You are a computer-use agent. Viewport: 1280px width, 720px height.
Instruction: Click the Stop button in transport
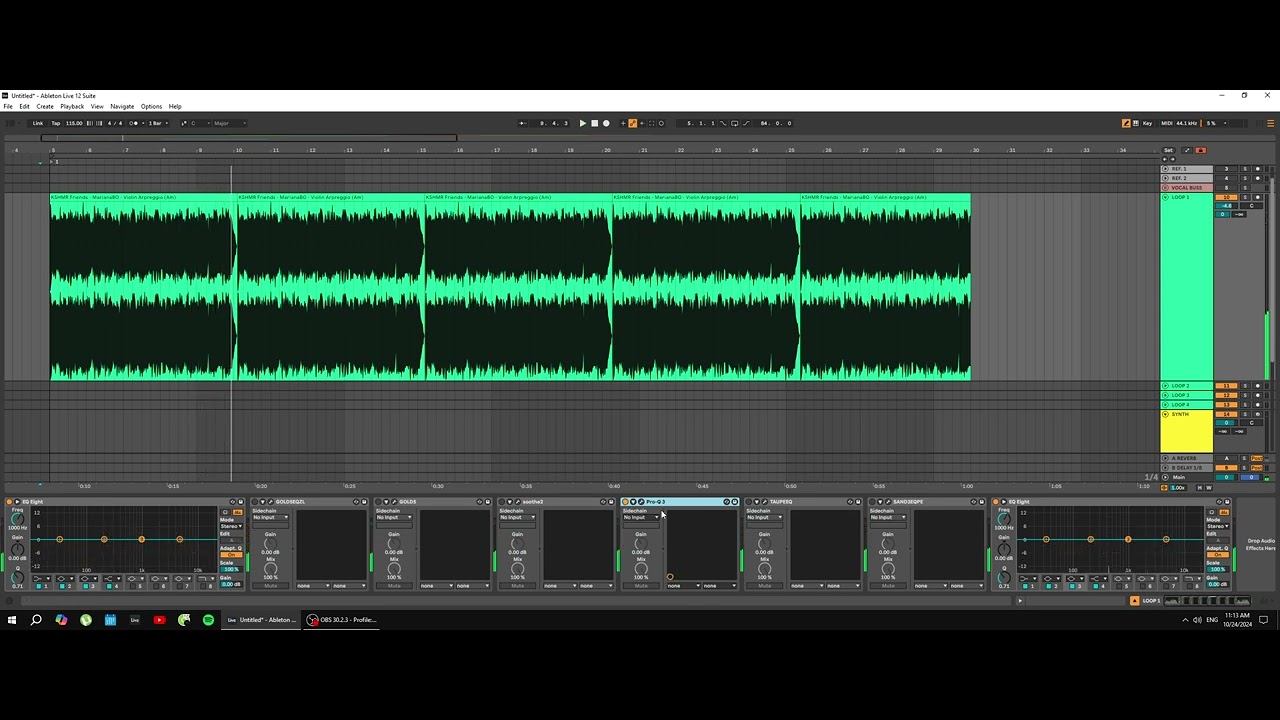tap(594, 123)
